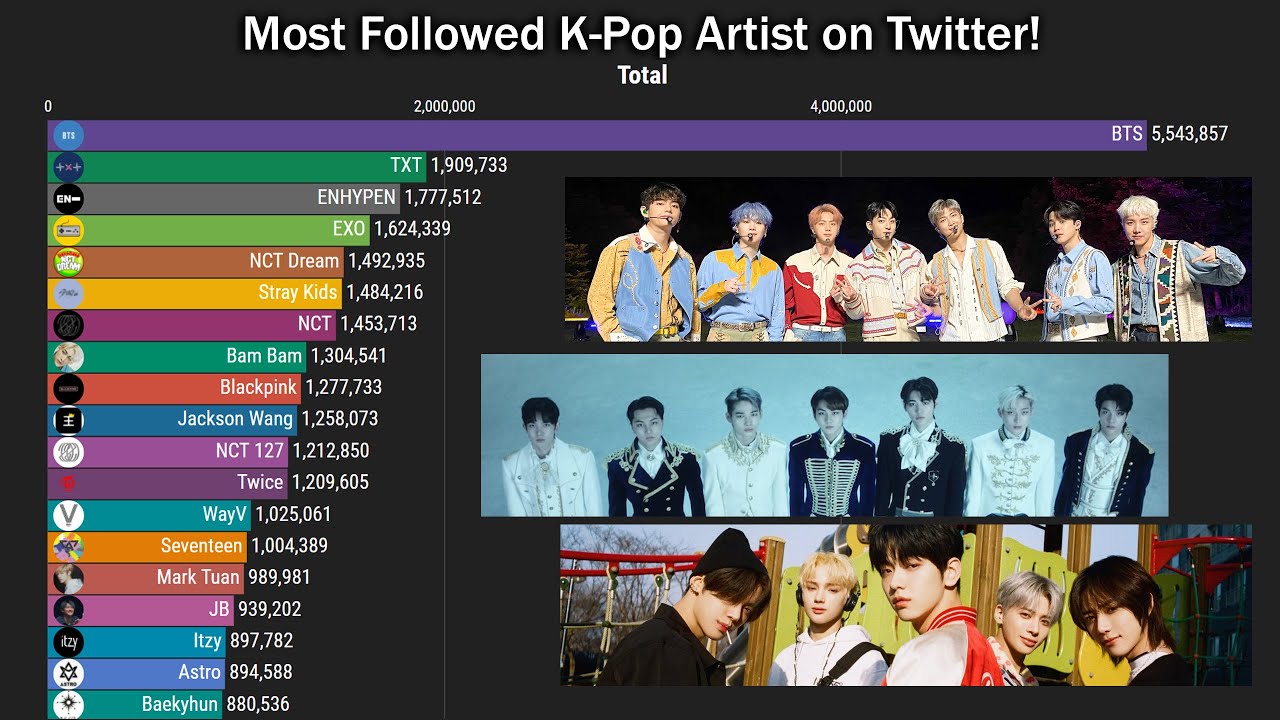
Task: Open the TXT group photo thumbnail
Action: pyautogui.click(x=906, y=605)
